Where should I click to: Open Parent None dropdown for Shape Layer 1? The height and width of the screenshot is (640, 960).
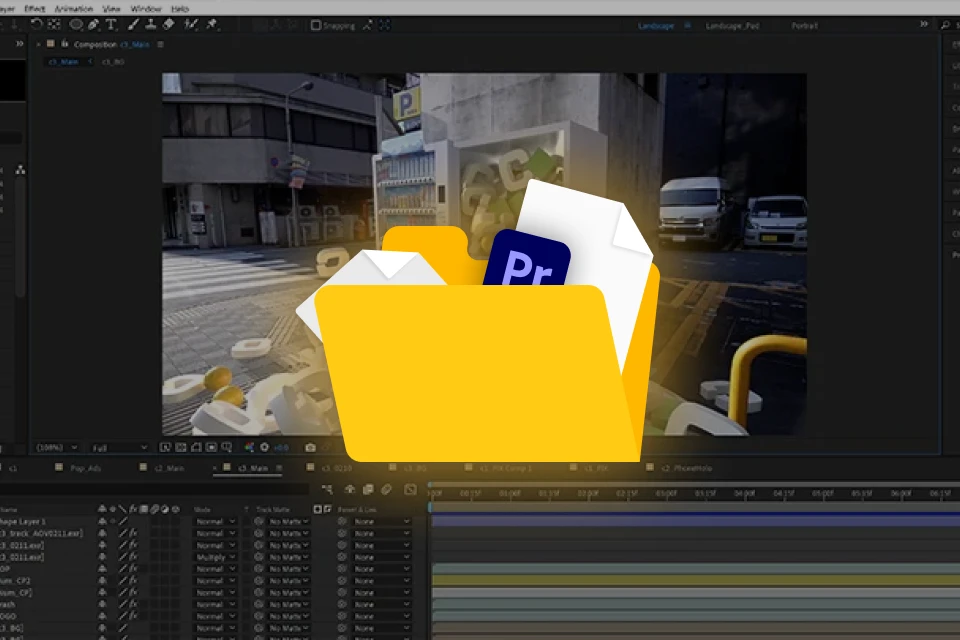(381, 522)
